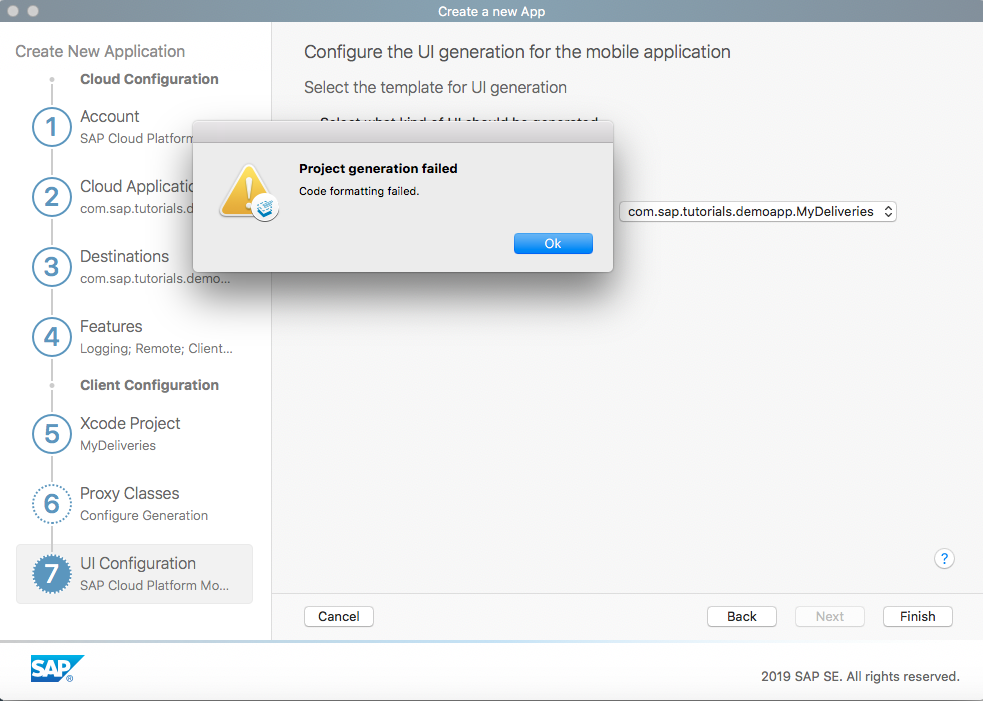This screenshot has width=983, height=701.
Task: Open the Account step label
Action: [x=110, y=117]
